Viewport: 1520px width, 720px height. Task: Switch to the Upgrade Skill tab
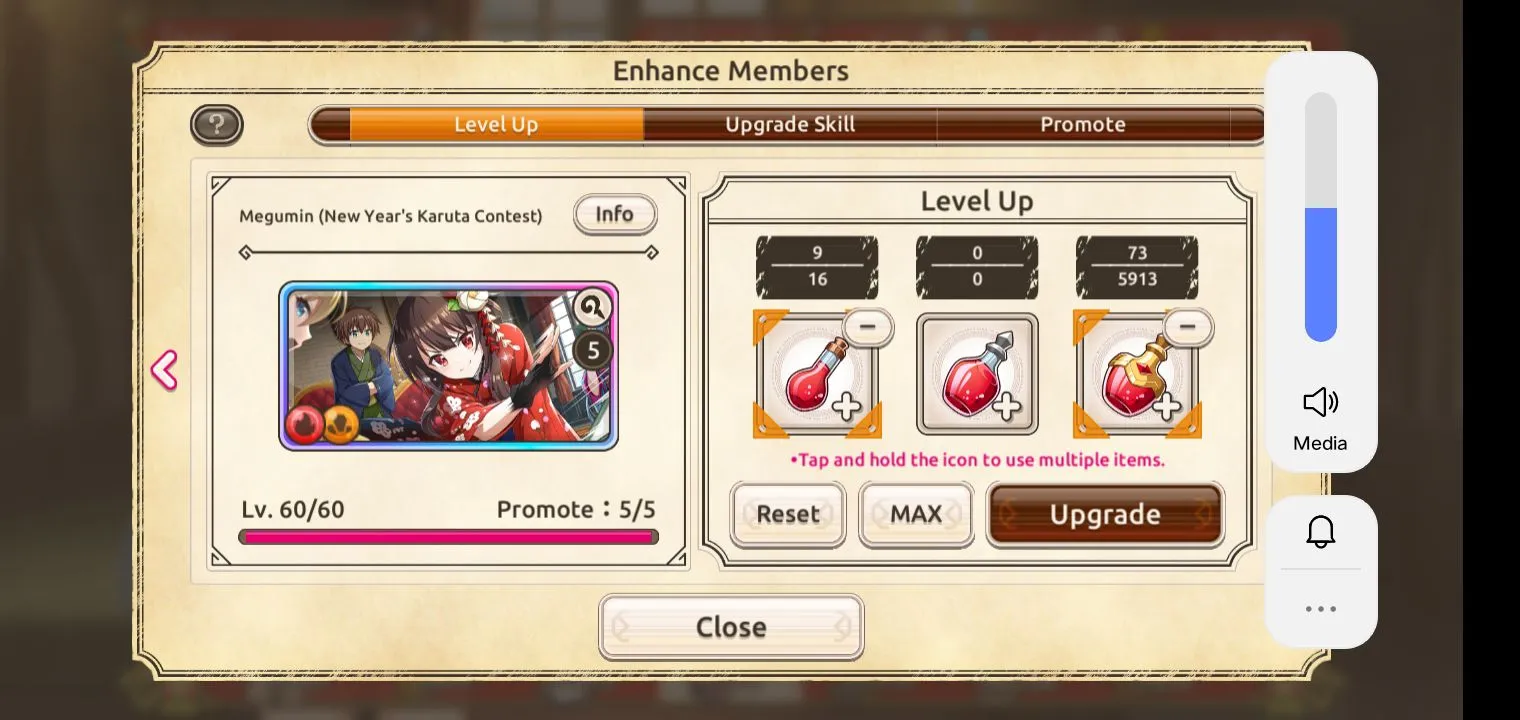[790, 125]
